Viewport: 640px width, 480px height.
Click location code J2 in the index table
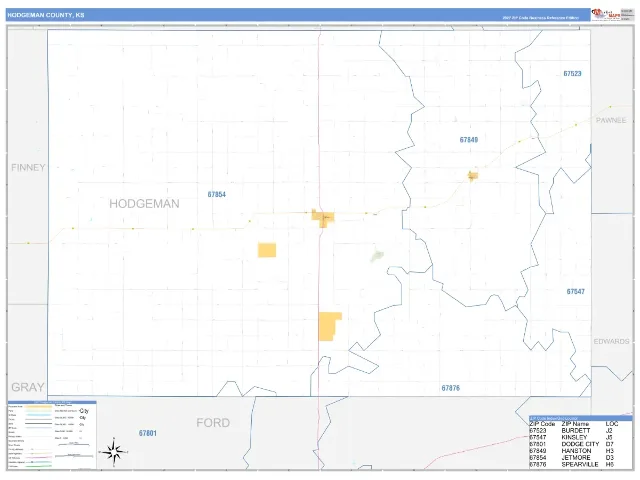tap(609, 431)
